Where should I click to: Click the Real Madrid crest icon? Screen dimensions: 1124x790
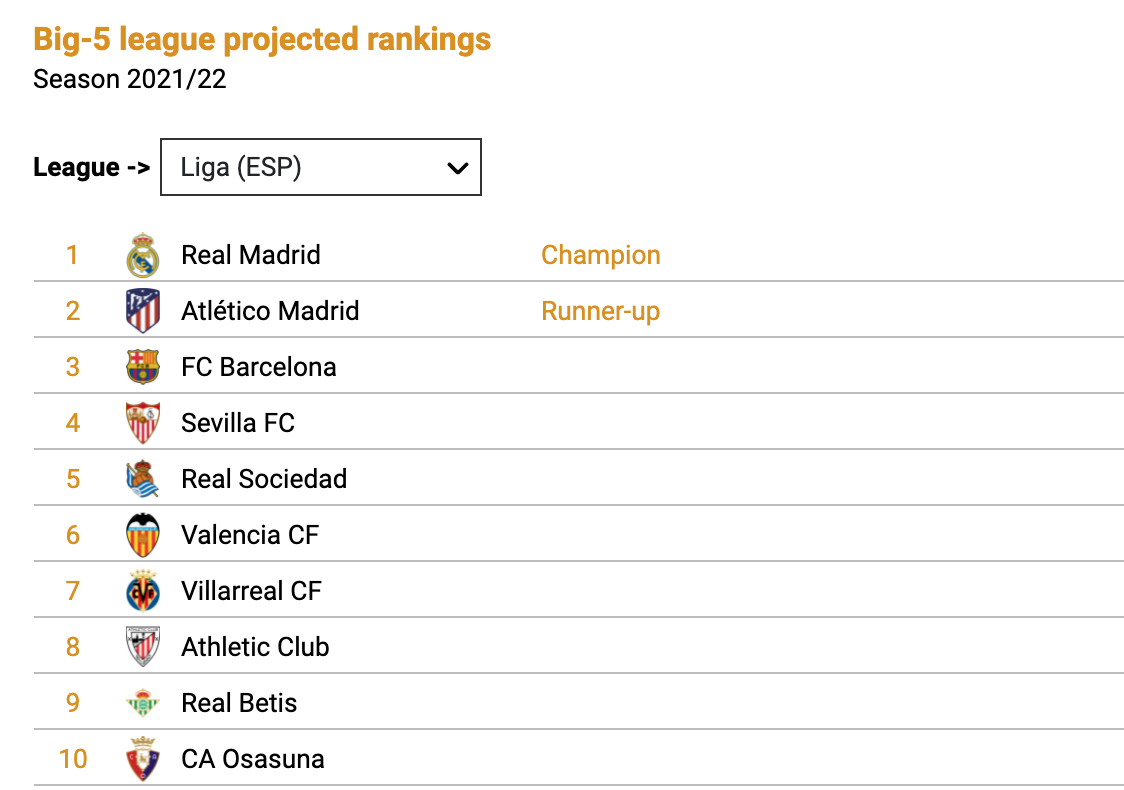click(x=143, y=255)
